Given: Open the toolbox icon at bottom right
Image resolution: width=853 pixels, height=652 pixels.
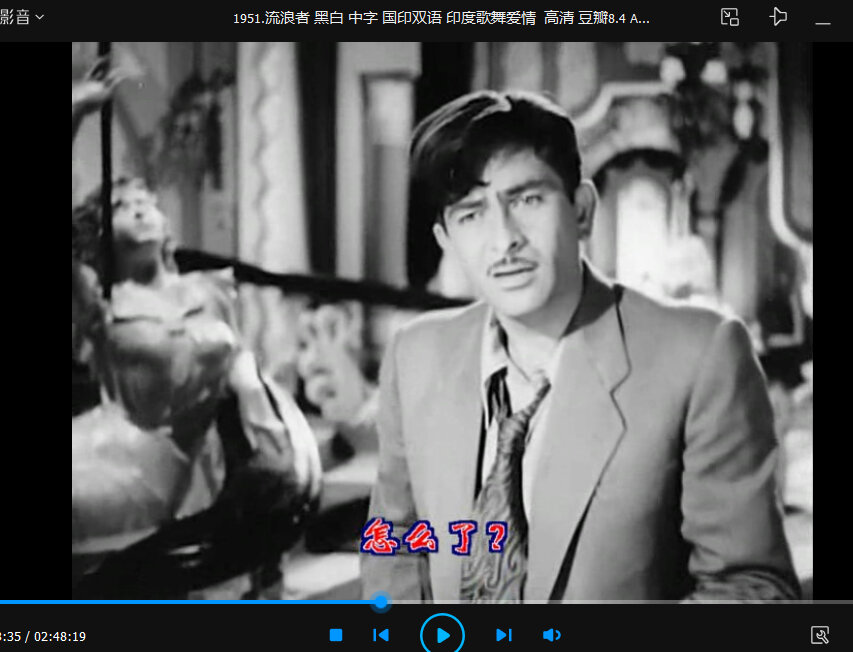Looking at the screenshot, I should pyautogui.click(x=820, y=635).
